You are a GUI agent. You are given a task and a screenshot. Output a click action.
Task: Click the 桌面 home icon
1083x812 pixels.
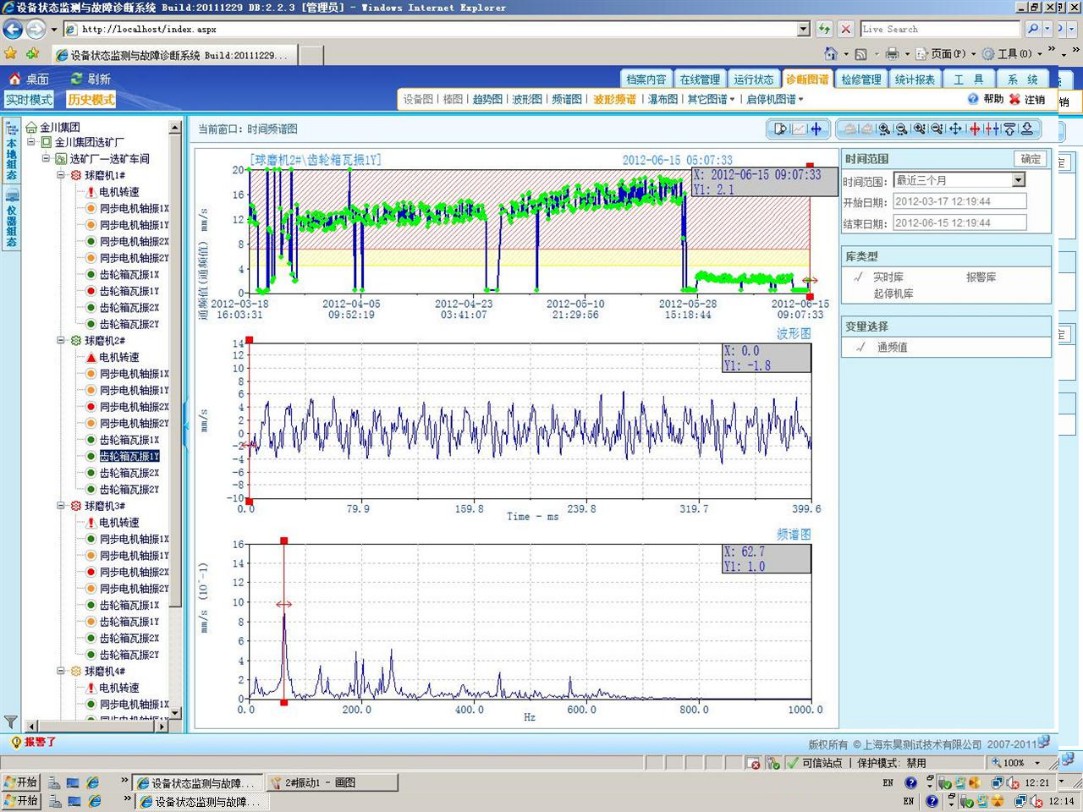(x=14, y=79)
